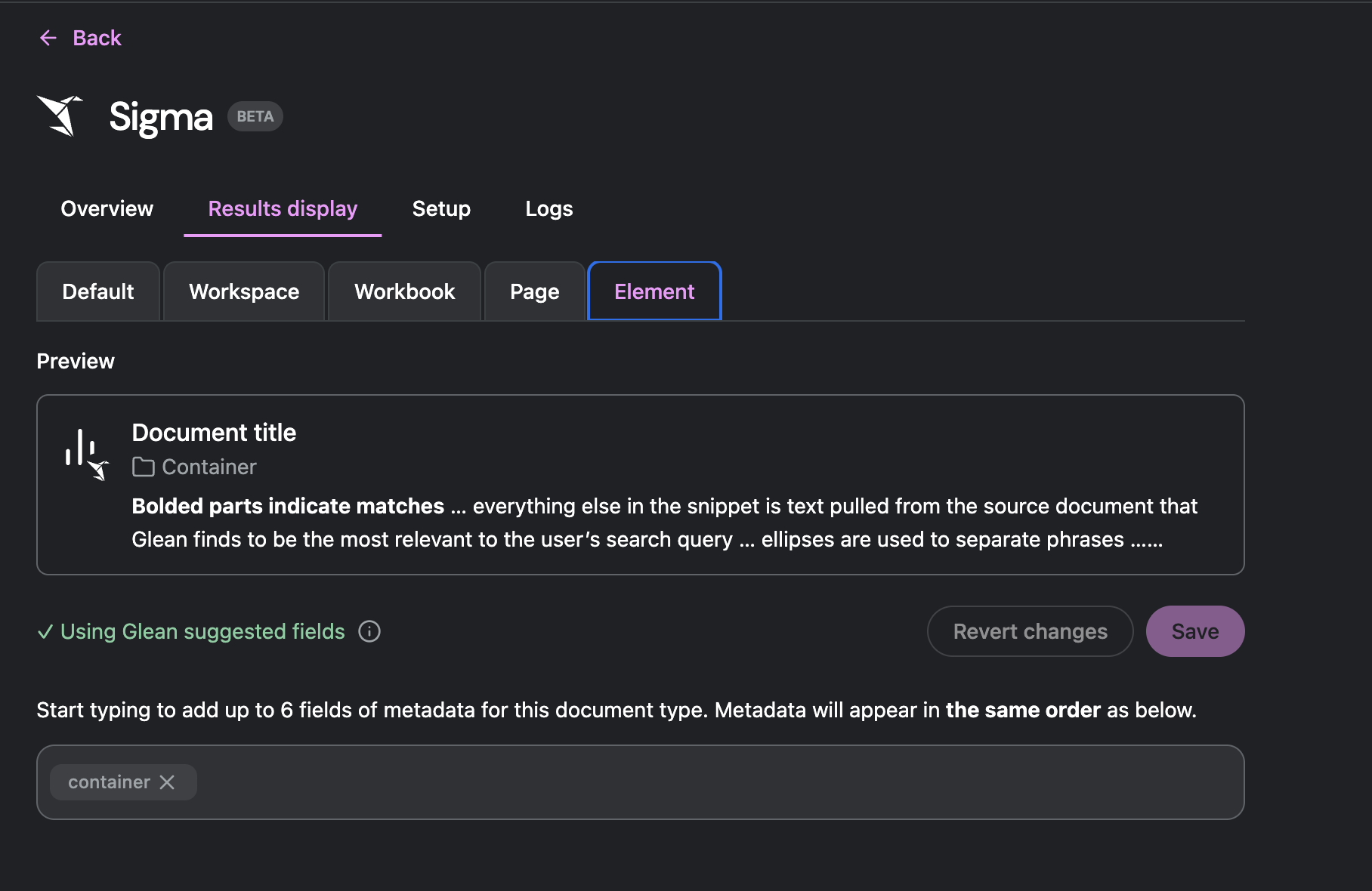Switch to the Setup tab
The height and width of the screenshot is (891, 1372).
[441, 208]
